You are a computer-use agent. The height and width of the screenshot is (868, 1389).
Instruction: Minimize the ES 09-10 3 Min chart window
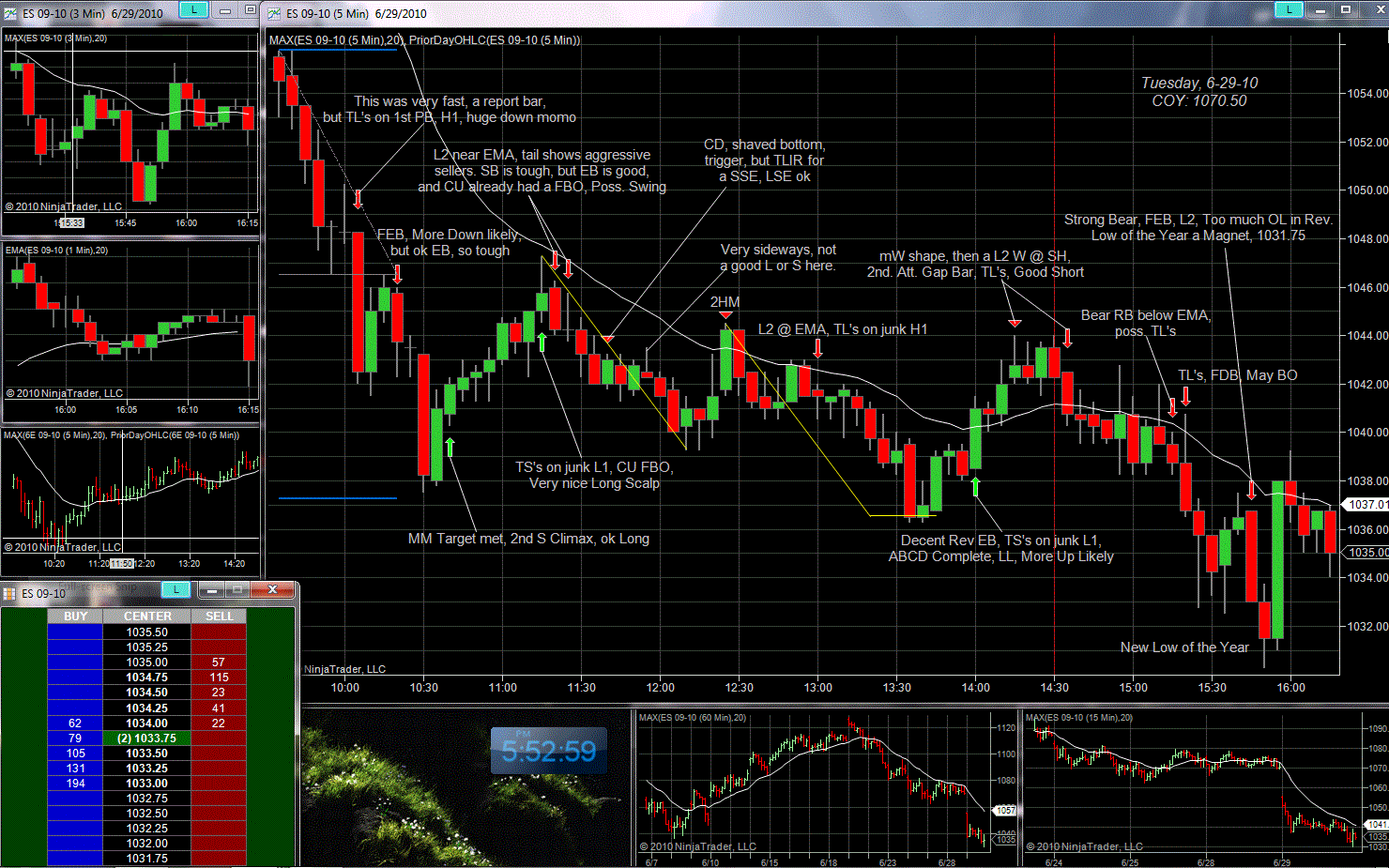click(x=225, y=10)
